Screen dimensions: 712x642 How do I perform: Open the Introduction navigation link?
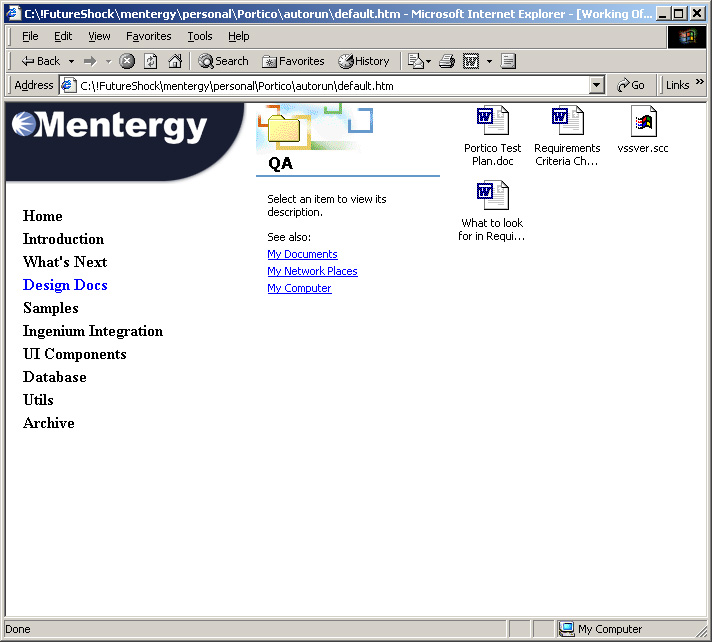point(63,239)
